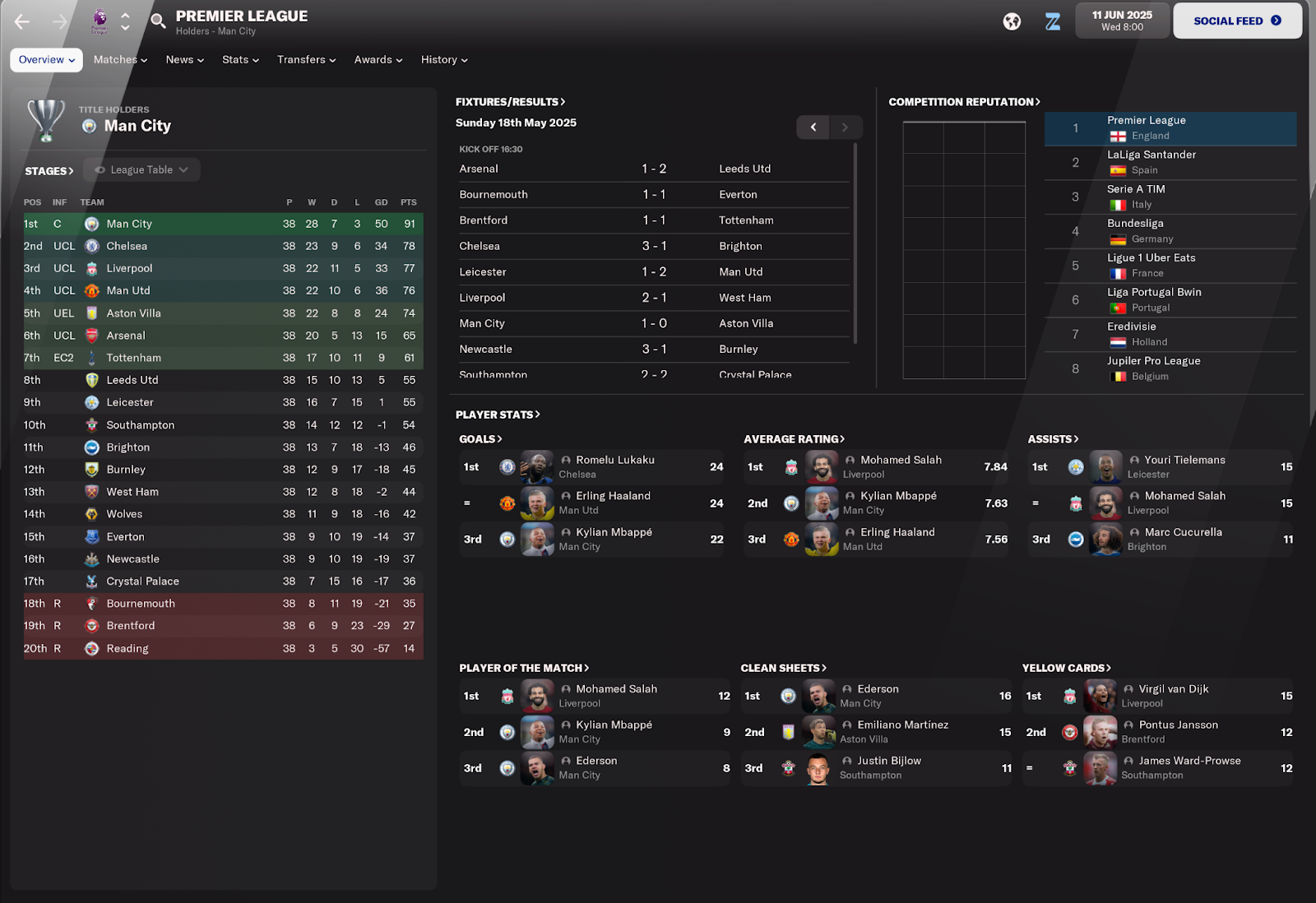Click Liverpool club badge in league table
Viewport: 1316px width, 903px height.
[92, 268]
